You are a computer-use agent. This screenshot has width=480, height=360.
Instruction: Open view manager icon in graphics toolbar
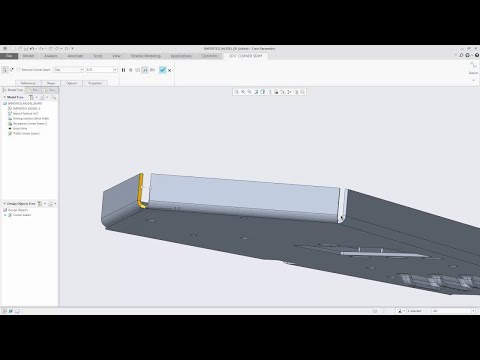(x=276, y=92)
